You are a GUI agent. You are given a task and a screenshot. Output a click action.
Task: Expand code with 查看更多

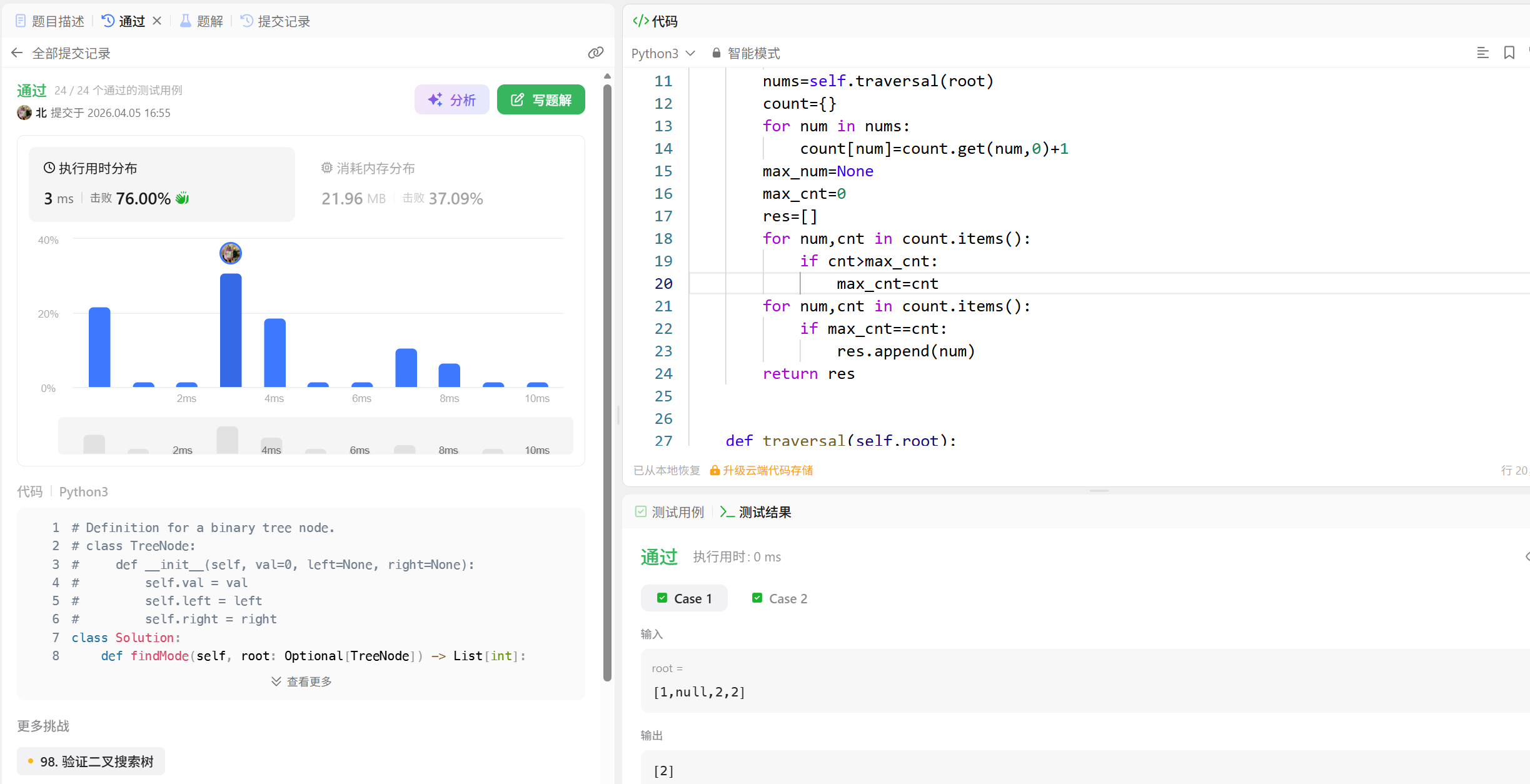point(301,681)
